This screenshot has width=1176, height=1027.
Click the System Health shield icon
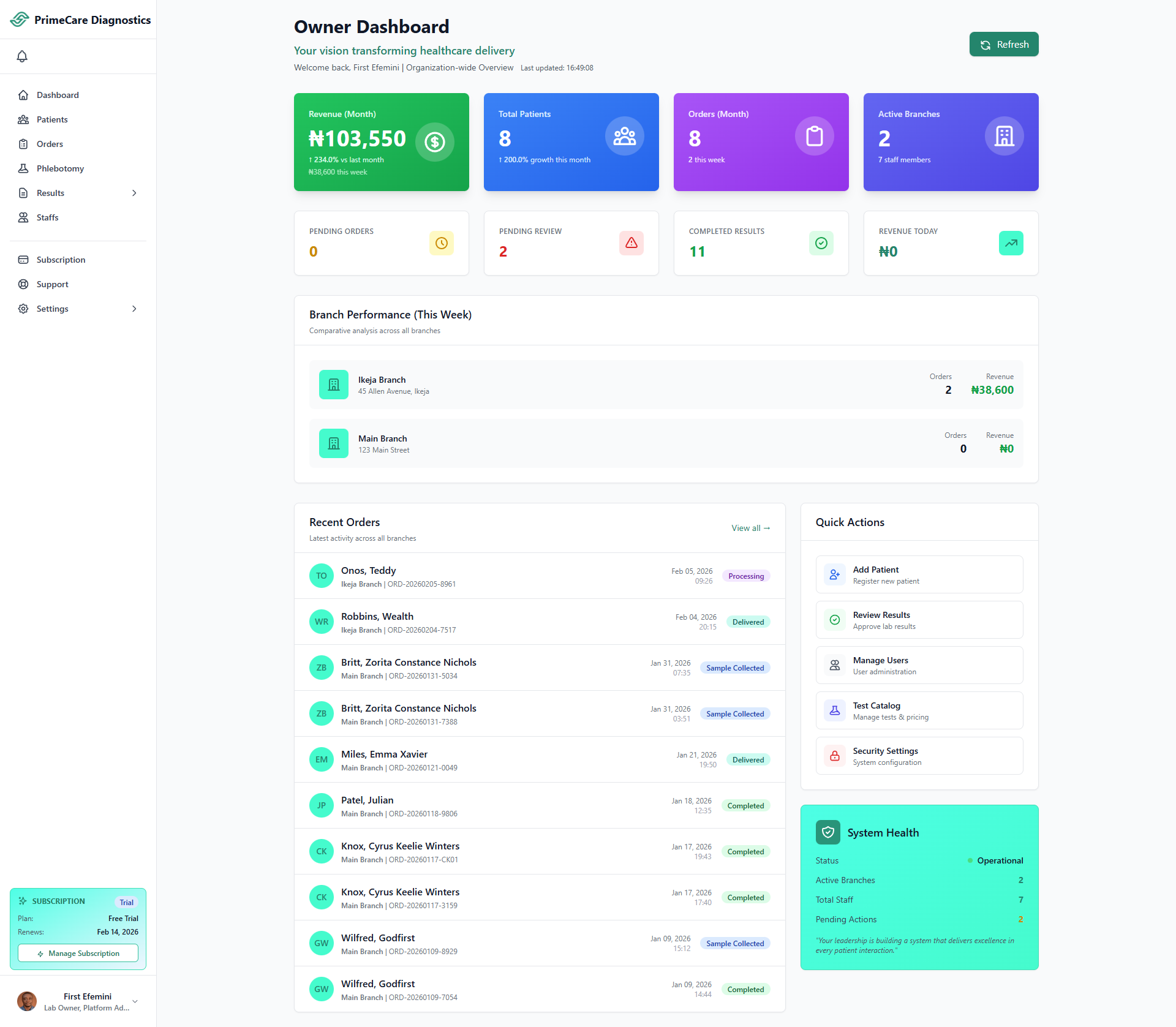(827, 832)
